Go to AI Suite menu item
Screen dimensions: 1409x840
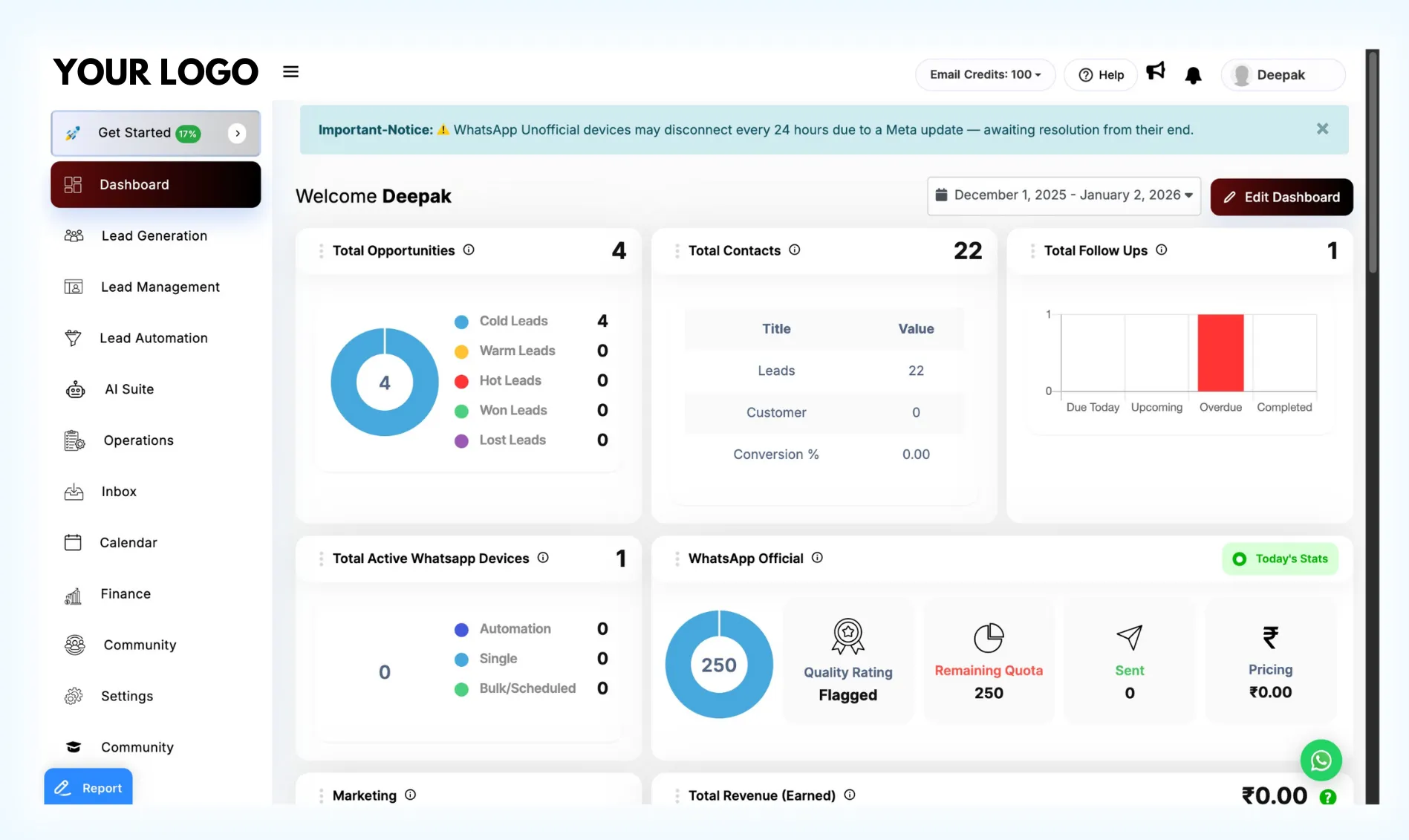[129, 389]
